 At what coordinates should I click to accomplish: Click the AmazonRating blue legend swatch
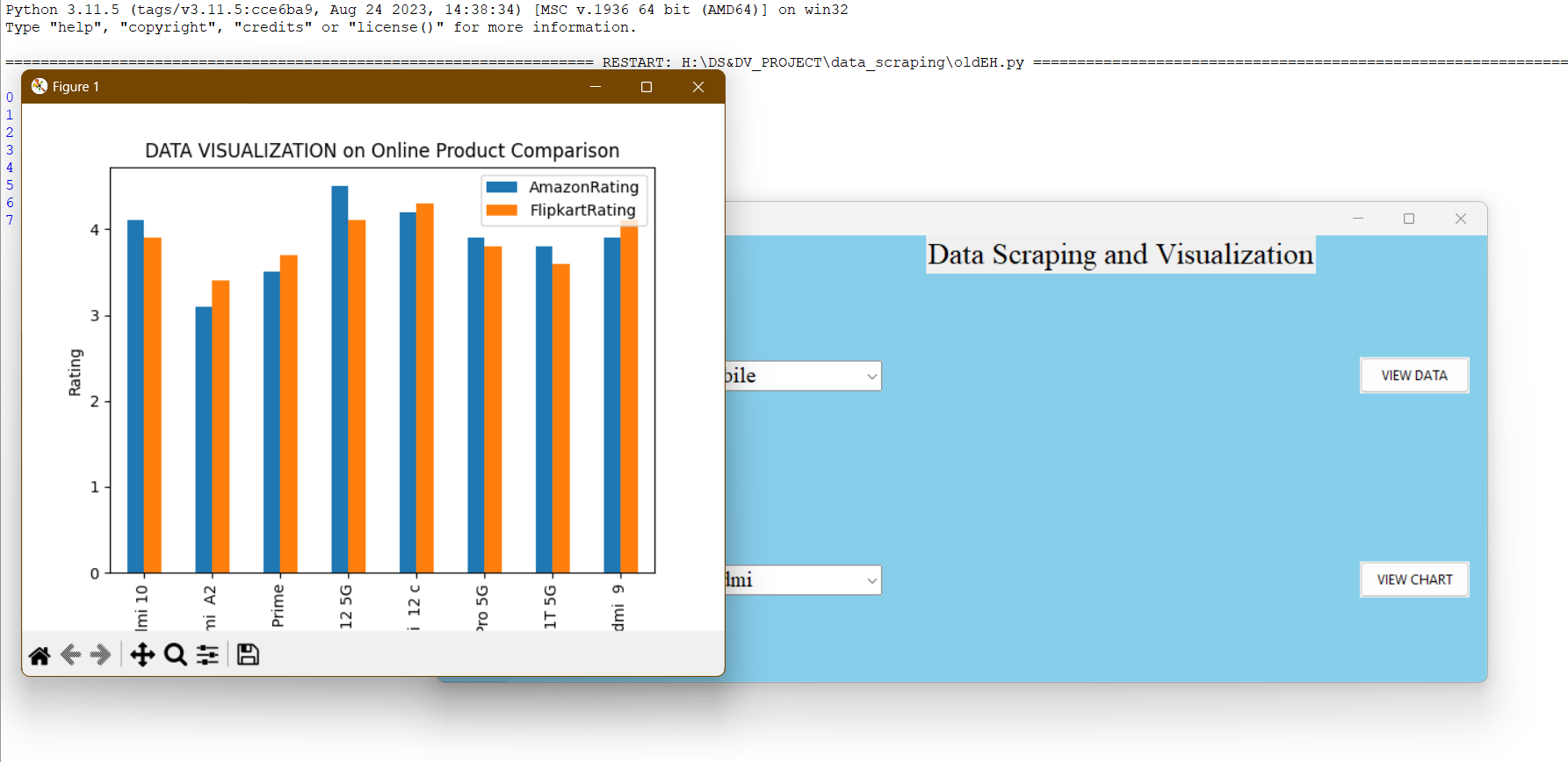pos(502,187)
